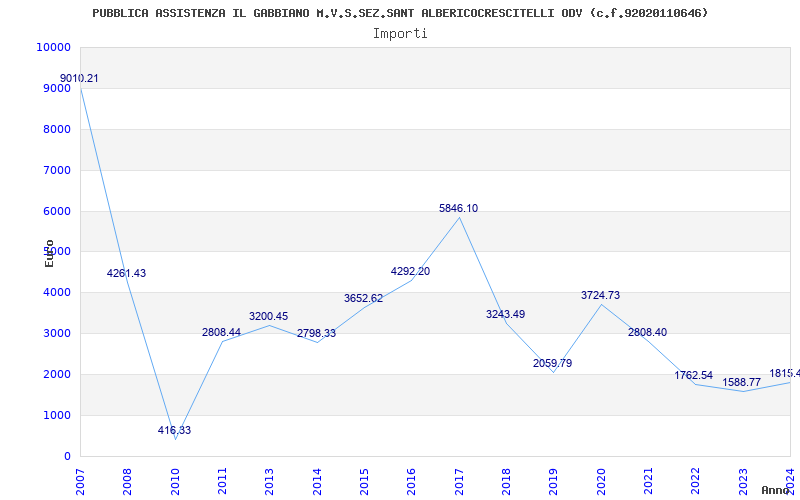Click the data label 3200.45

point(268,316)
